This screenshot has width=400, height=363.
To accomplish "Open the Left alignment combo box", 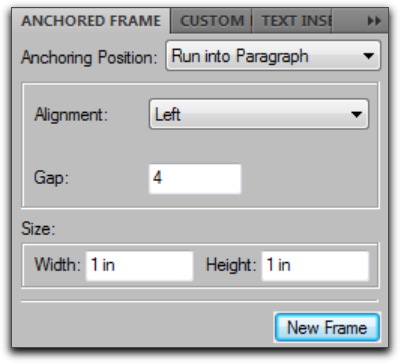I will [259, 114].
